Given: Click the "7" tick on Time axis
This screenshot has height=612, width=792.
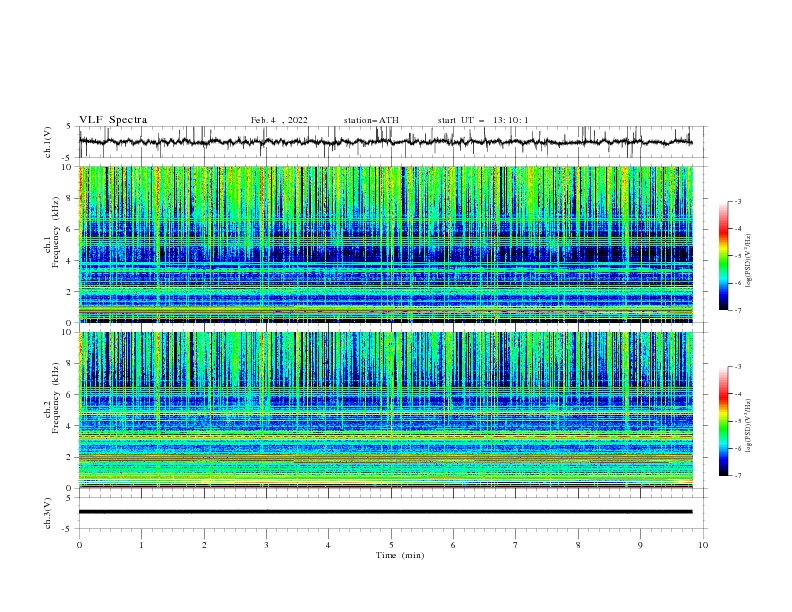Looking at the screenshot, I should (x=516, y=545).
